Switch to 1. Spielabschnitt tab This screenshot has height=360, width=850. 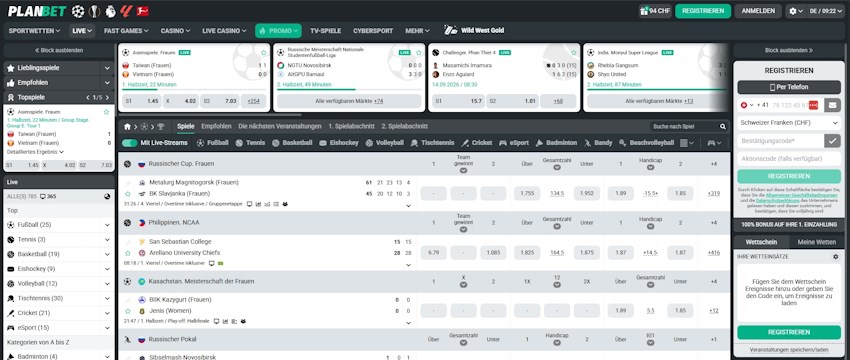click(351, 126)
